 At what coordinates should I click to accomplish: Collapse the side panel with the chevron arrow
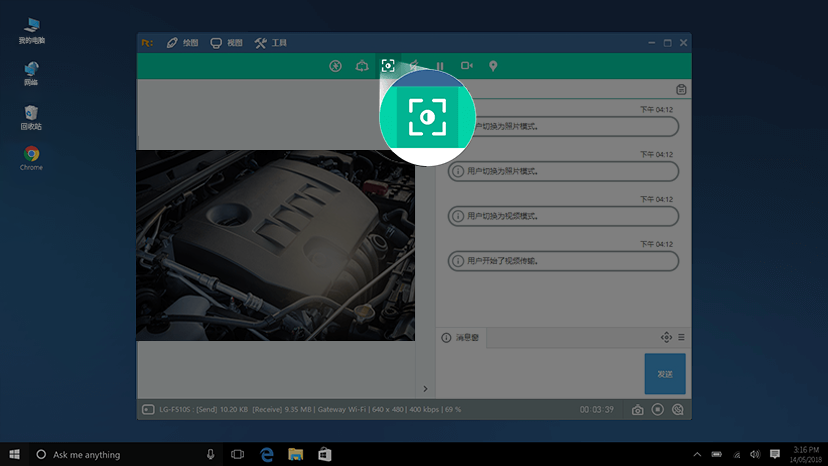tap(425, 389)
